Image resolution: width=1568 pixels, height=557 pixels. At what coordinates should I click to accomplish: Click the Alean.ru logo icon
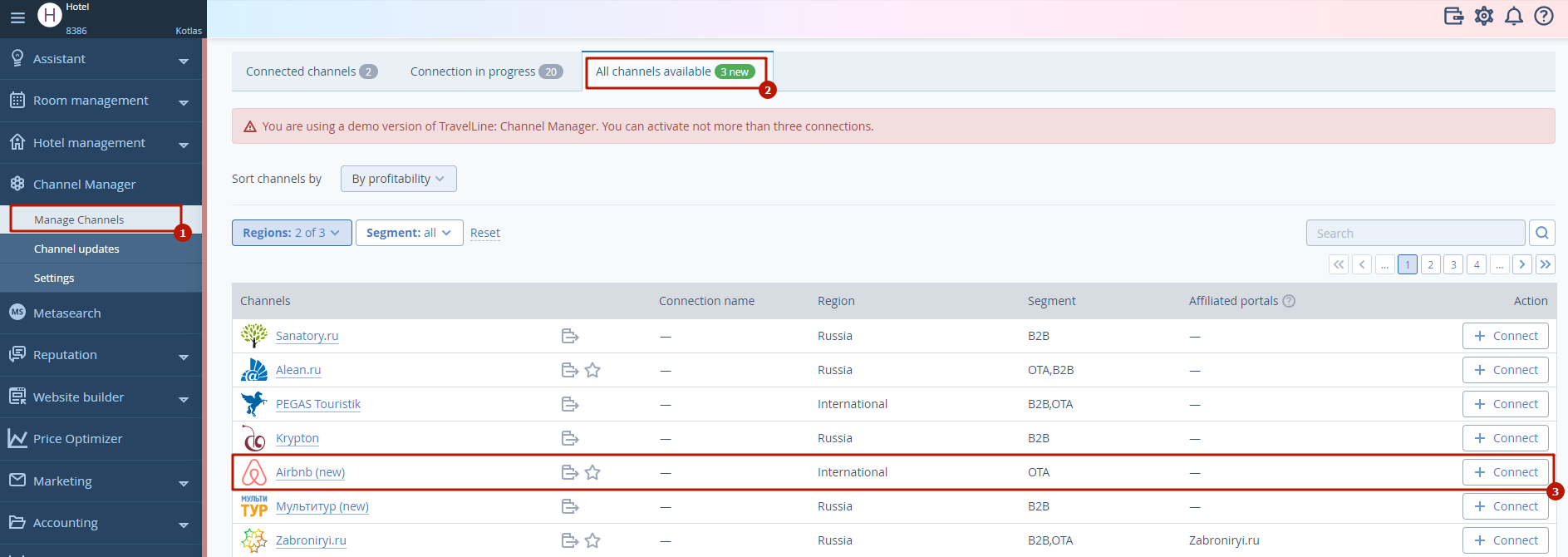coord(253,370)
